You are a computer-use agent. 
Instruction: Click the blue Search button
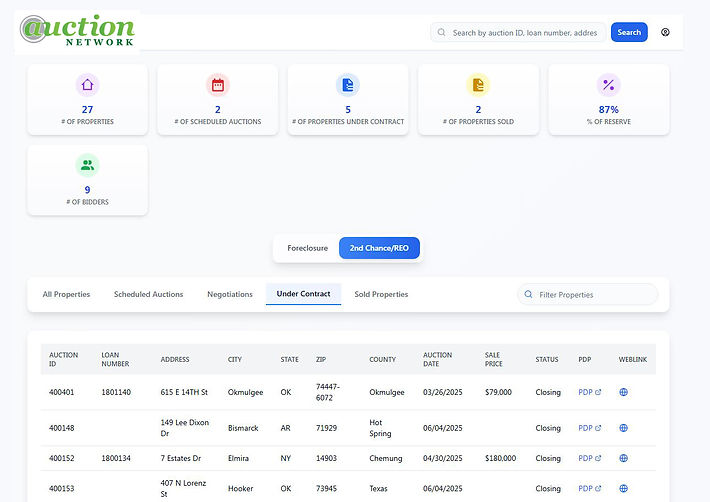tap(629, 32)
